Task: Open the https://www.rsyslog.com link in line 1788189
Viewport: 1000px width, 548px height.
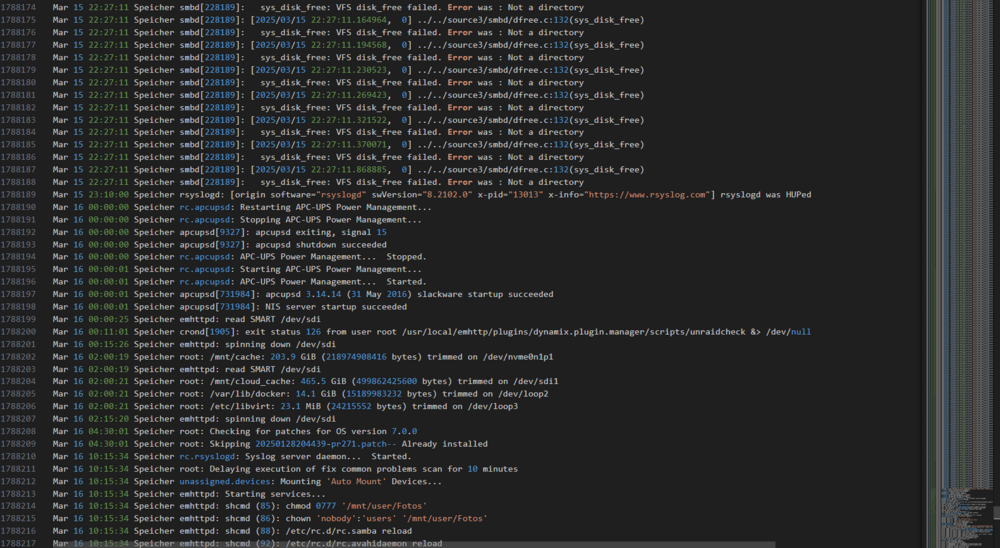Action: 648,195
